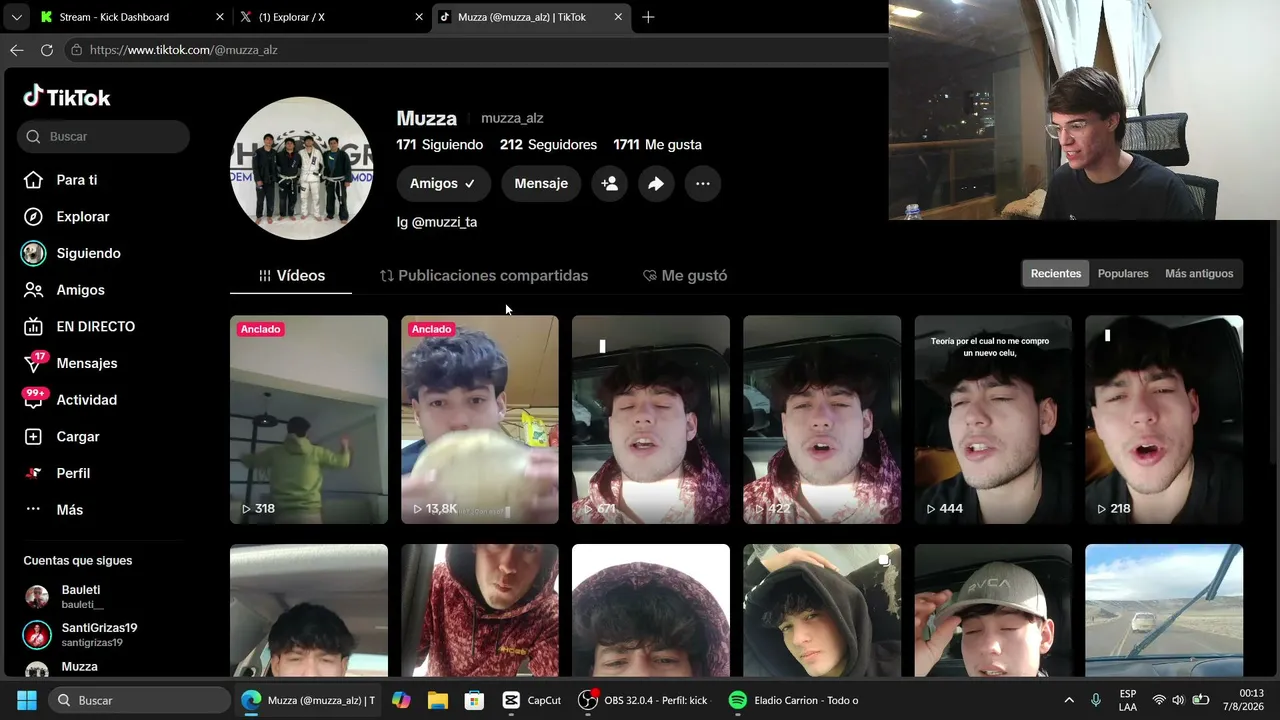Open the 'Teoría' video with 444 views
This screenshot has height=720, width=1280.
(x=993, y=420)
